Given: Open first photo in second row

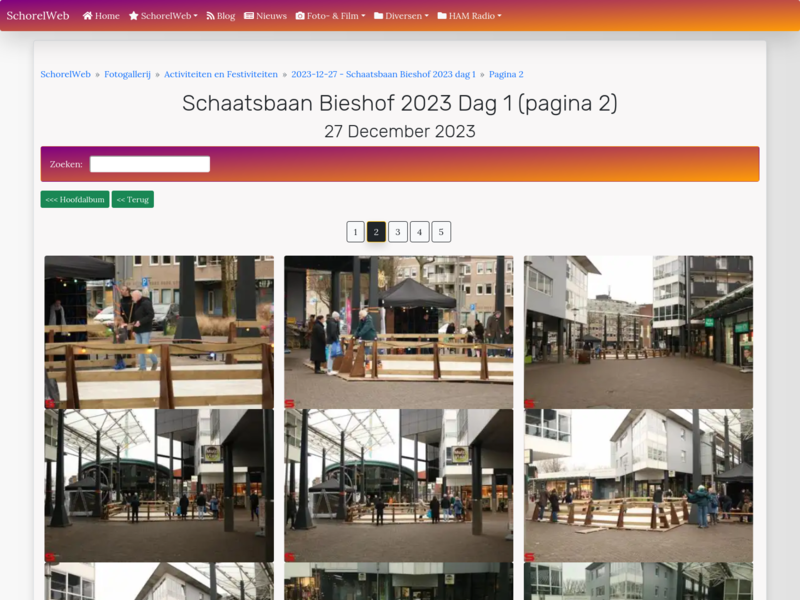Looking at the screenshot, I should (159, 485).
